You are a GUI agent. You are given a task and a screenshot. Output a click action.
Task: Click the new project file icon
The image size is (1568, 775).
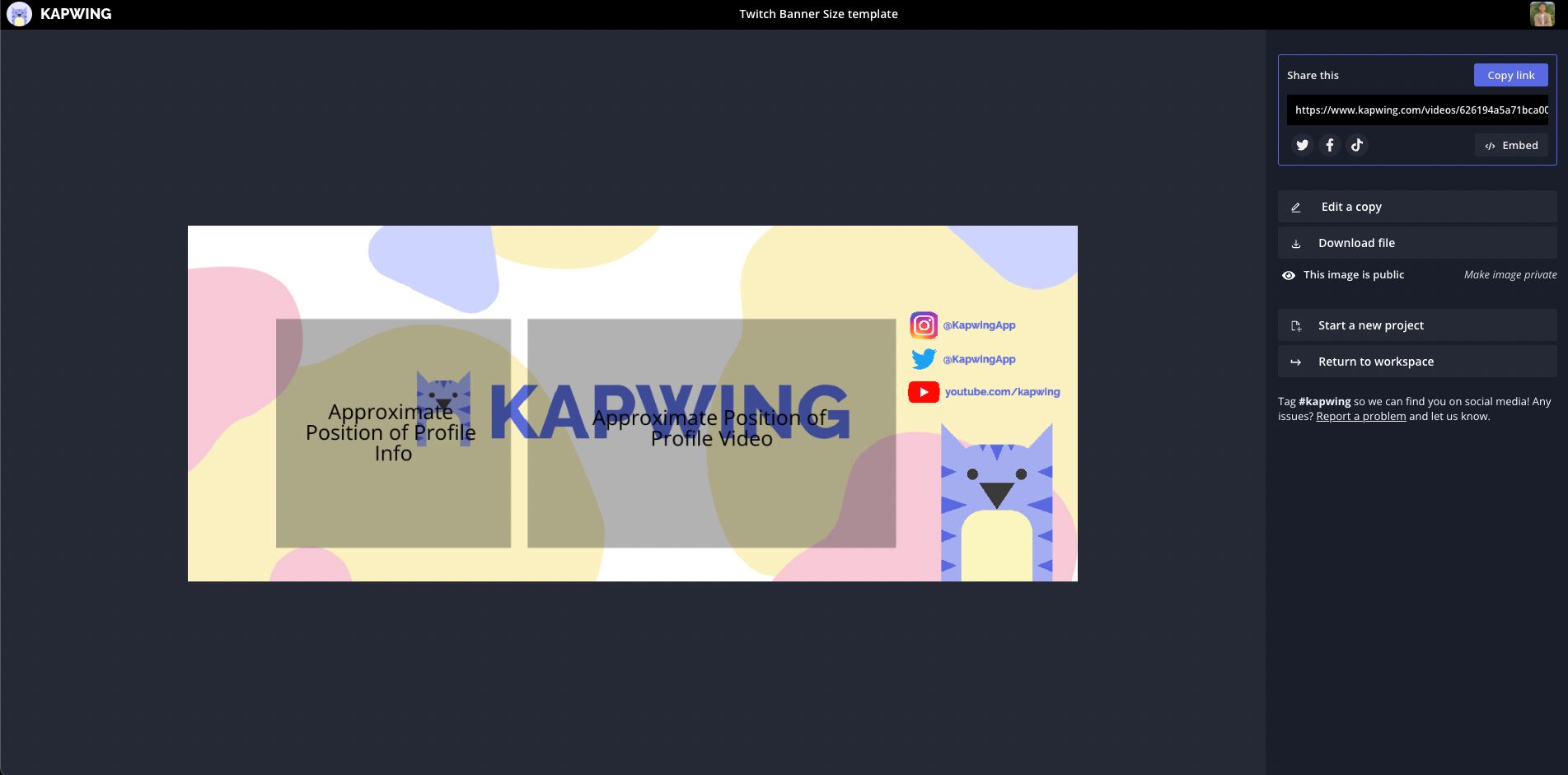pos(1296,326)
